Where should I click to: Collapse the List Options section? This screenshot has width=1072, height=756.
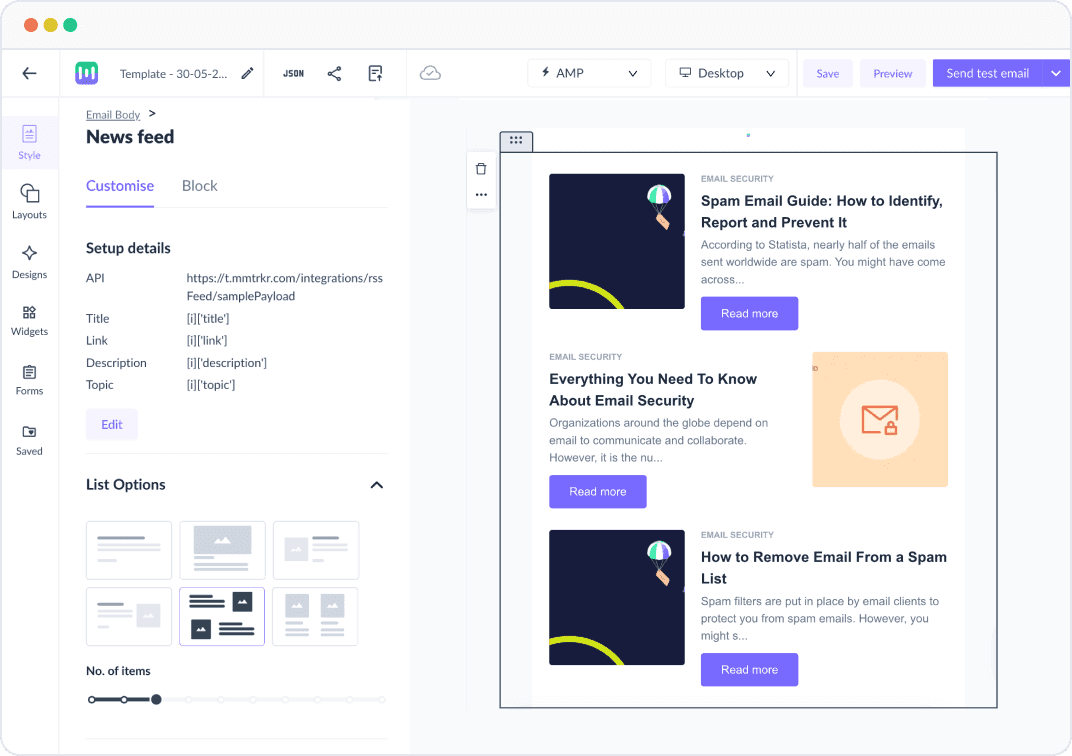point(376,485)
